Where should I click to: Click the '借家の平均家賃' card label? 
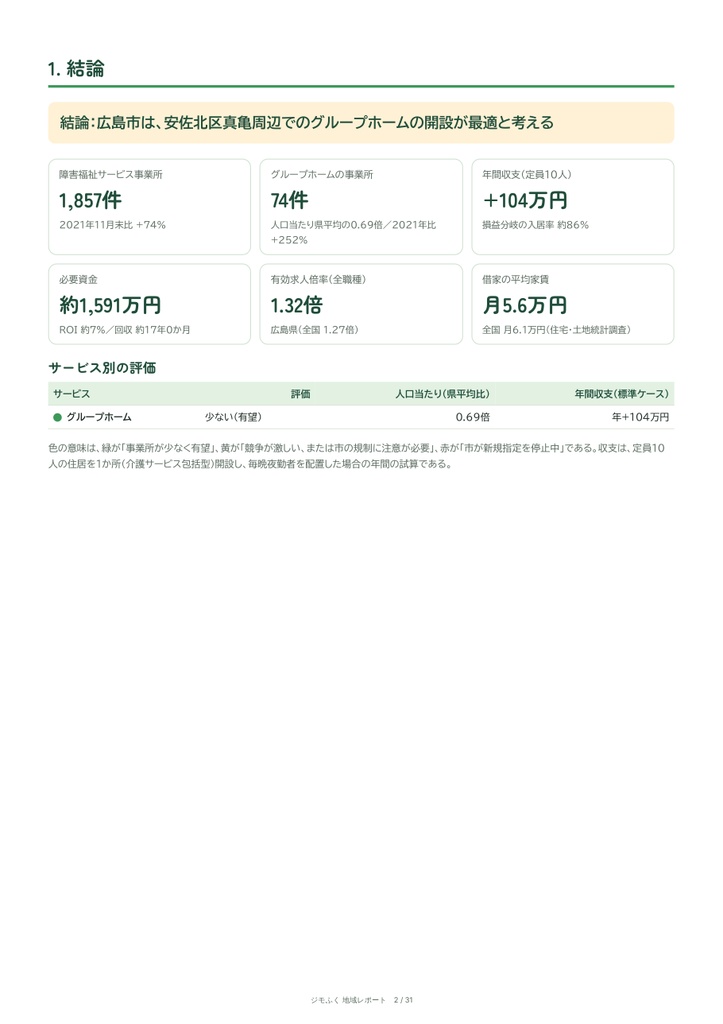click(515, 280)
